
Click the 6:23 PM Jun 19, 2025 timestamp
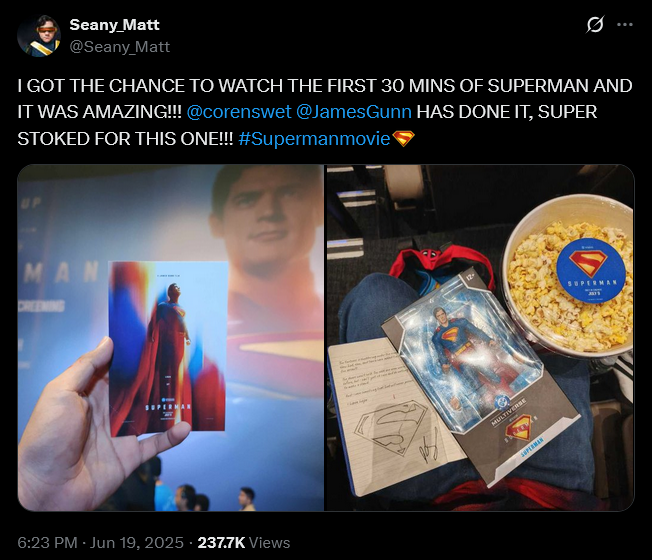pyautogui.click(x=100, y=543)
